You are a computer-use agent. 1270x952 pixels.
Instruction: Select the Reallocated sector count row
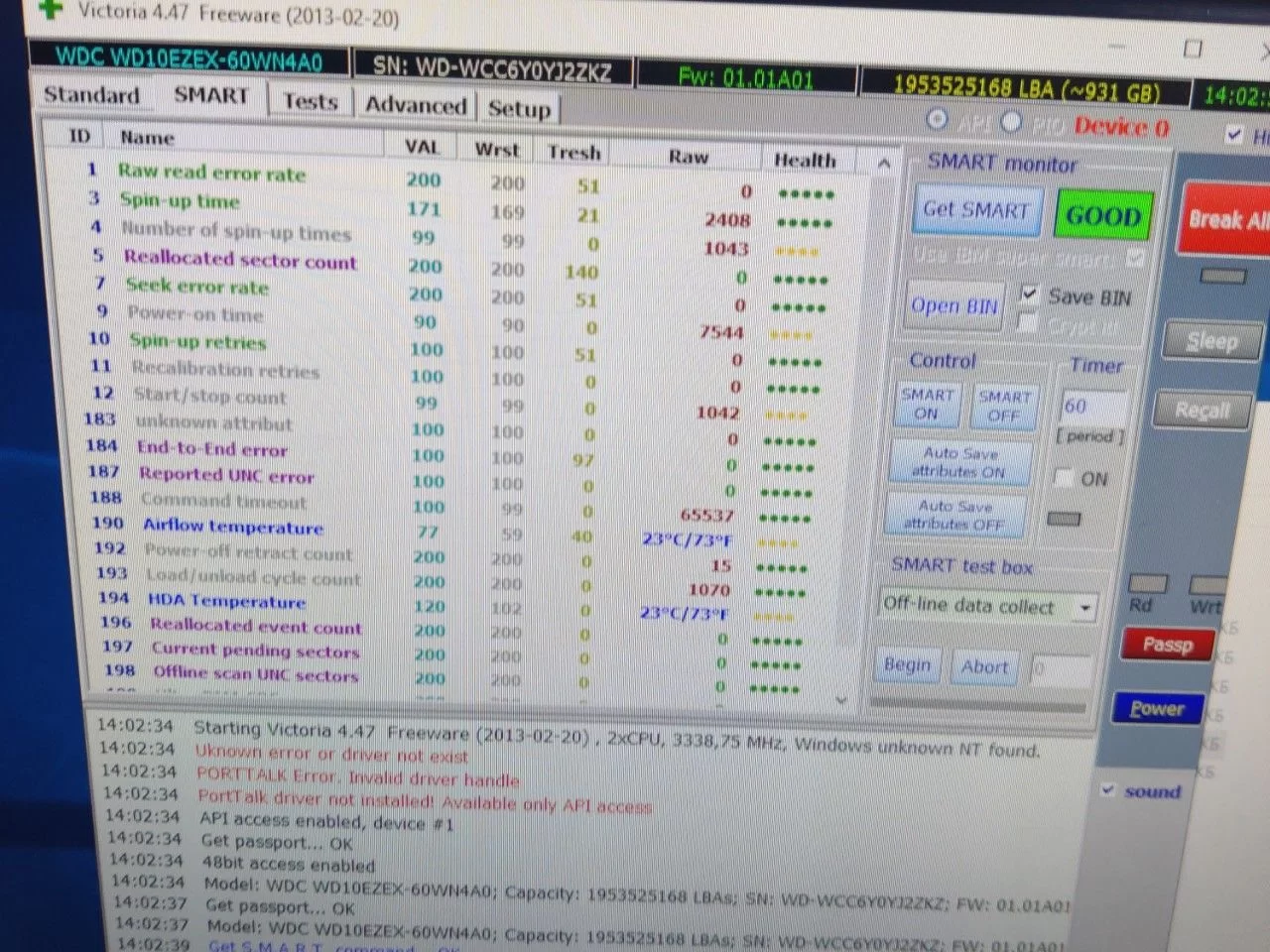[x=461, y=266]
